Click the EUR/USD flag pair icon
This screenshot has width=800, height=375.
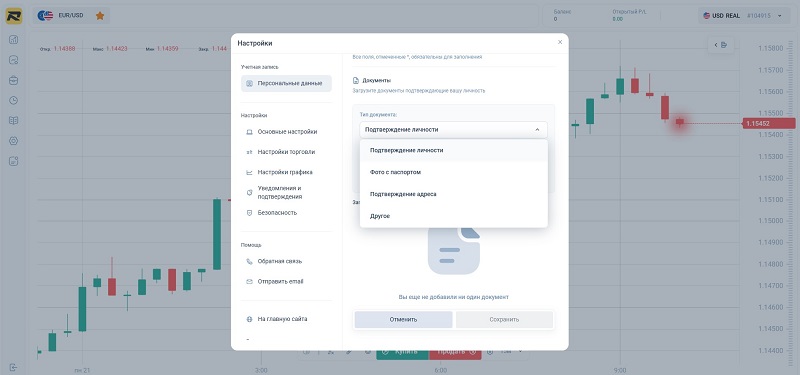pos(45,16)
